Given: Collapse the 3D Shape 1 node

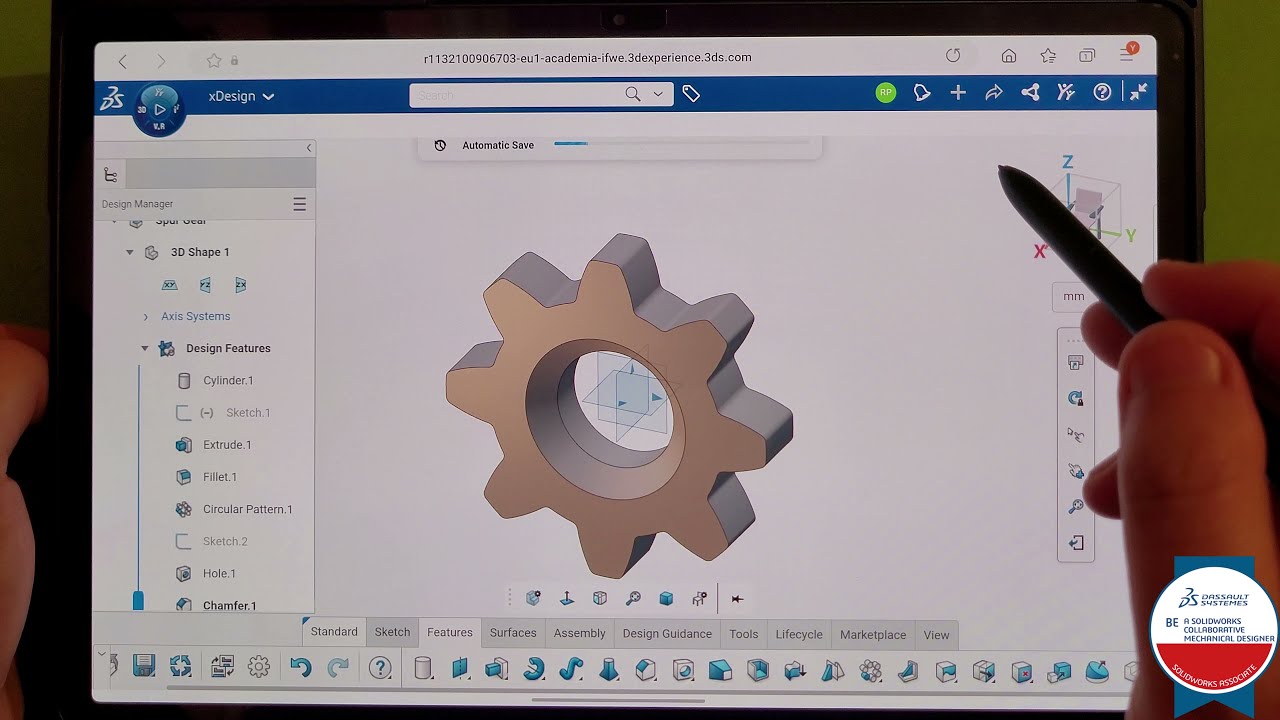Looking at the screenshot, I should pos(130,252).
